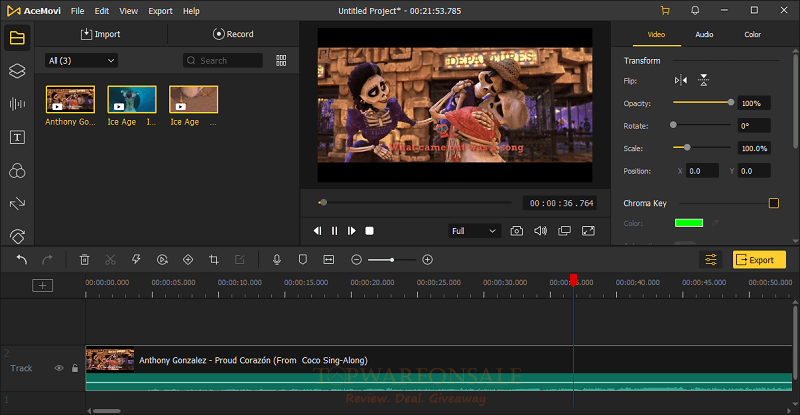
Task: Open the Help menu
Action: pos(191,11)
